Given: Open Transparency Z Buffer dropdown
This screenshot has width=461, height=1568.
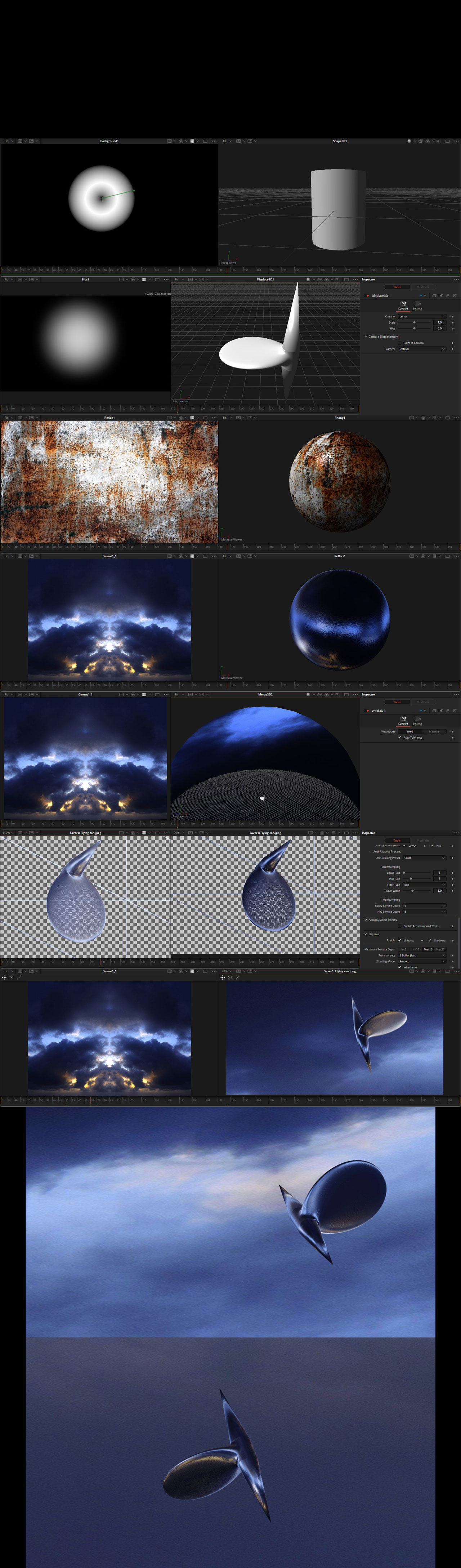Looking at the screenshot, I should click(422, 955).
